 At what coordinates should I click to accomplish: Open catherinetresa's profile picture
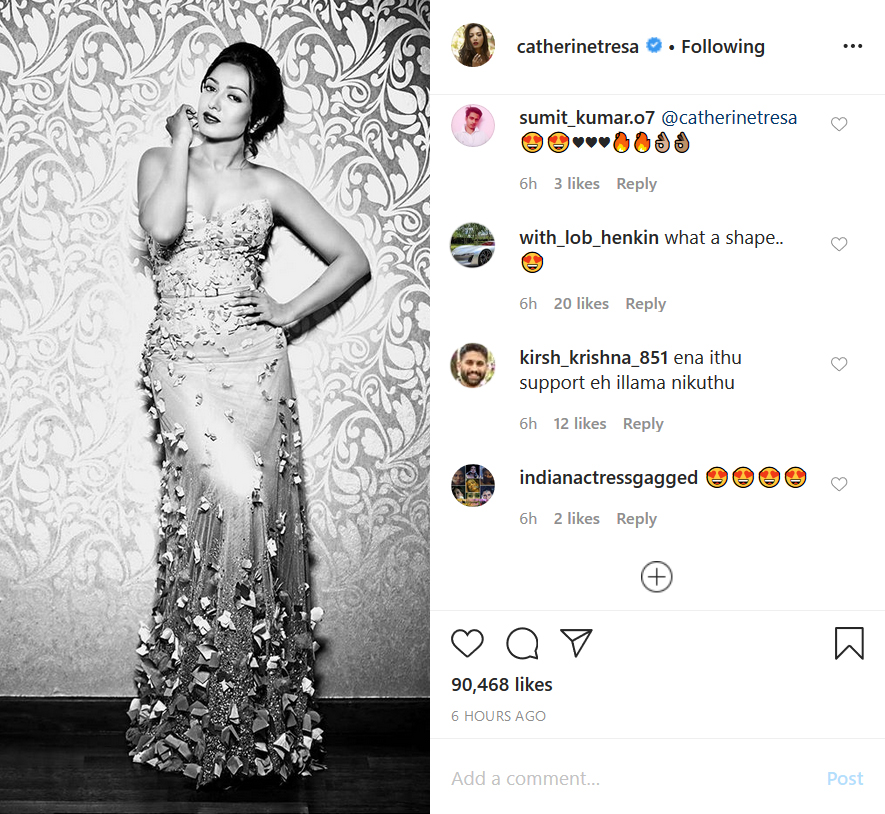(x=473, y=46)
